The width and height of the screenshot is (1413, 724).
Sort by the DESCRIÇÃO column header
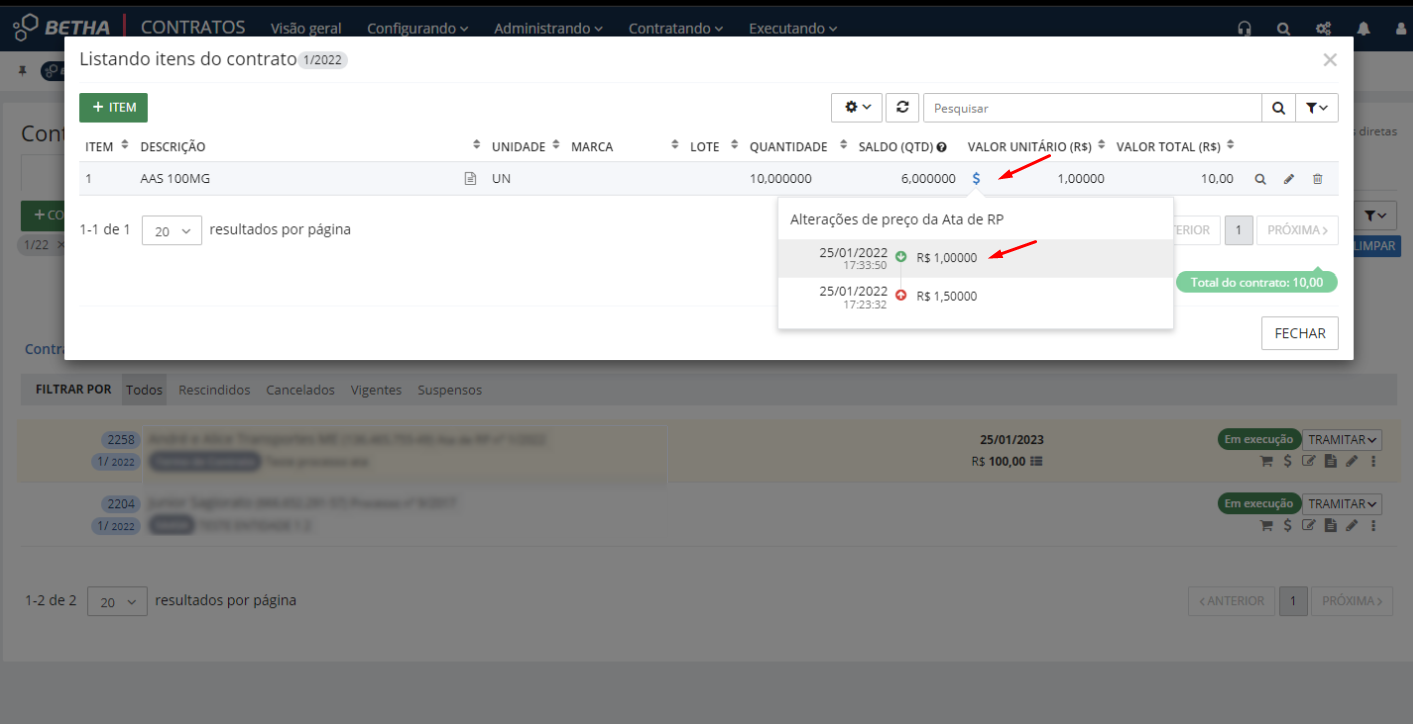coord(173,147)
